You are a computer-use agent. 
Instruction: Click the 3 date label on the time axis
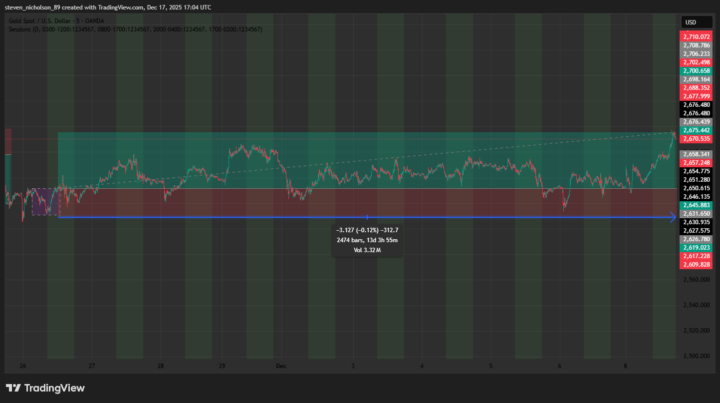353,366
